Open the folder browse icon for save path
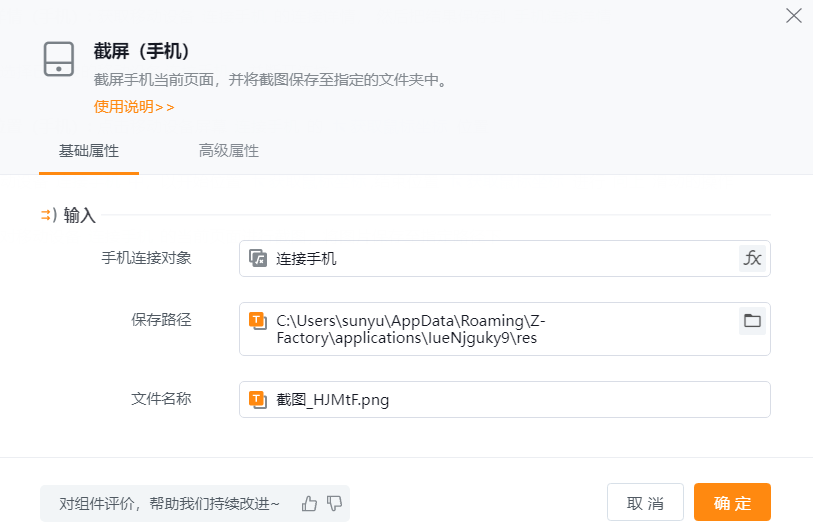 [752, 321]
